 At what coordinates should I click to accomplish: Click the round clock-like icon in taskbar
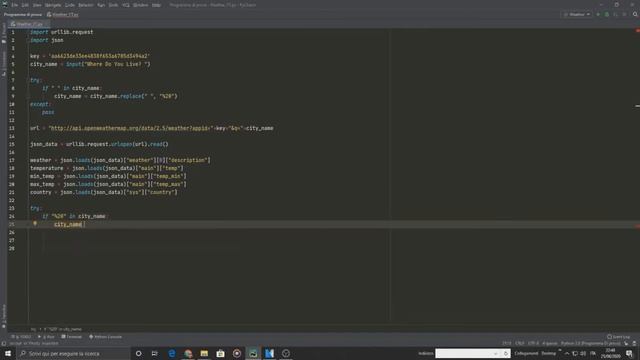pyautogui.click(x=286, y=353)
